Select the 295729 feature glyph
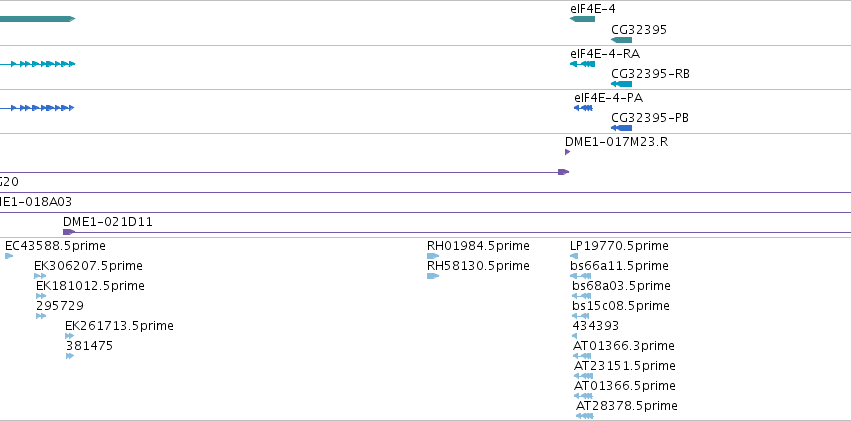 click(x=41, y=316)
